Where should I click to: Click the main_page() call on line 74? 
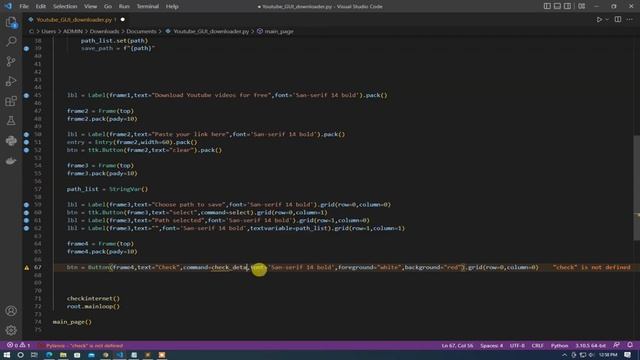pyautogui.click(x=72, y=322)
